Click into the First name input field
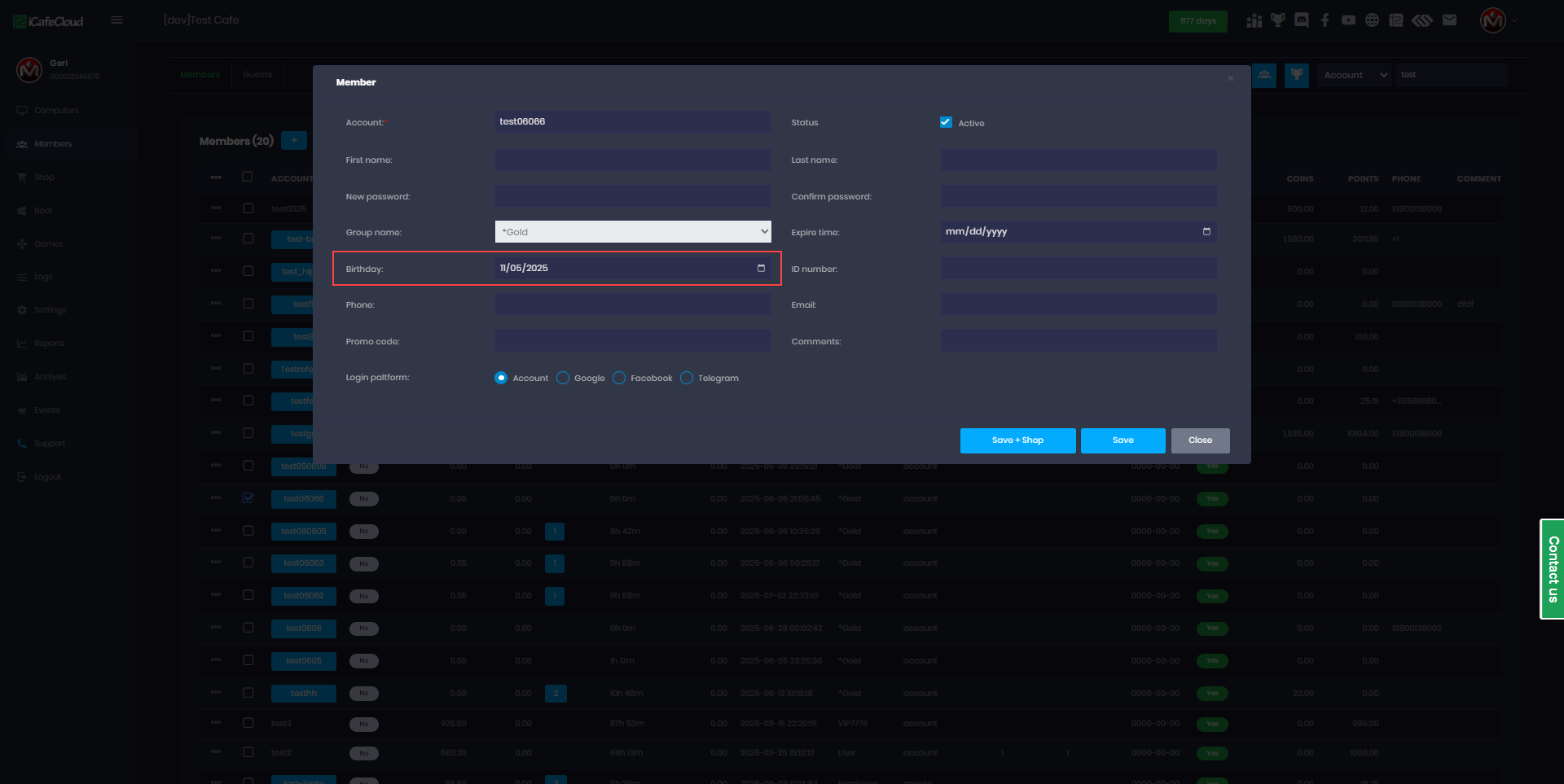The height and width of the screenshot is (784, 1564). [x=632, y=160]
